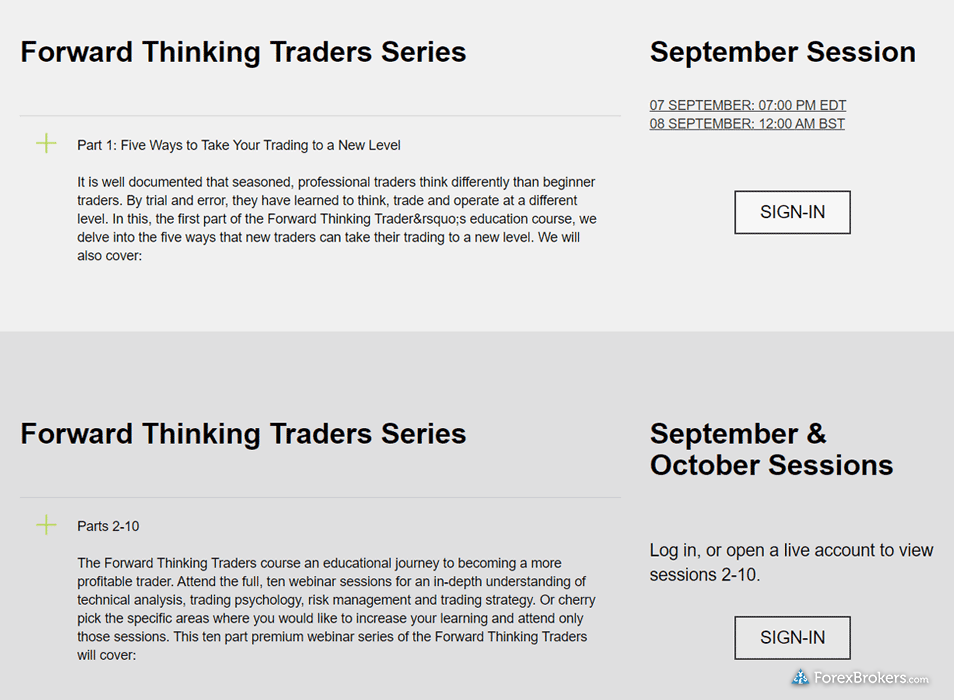
Task: Open the 07 September 07:00 PM EDT link
Action: [748, 105]
